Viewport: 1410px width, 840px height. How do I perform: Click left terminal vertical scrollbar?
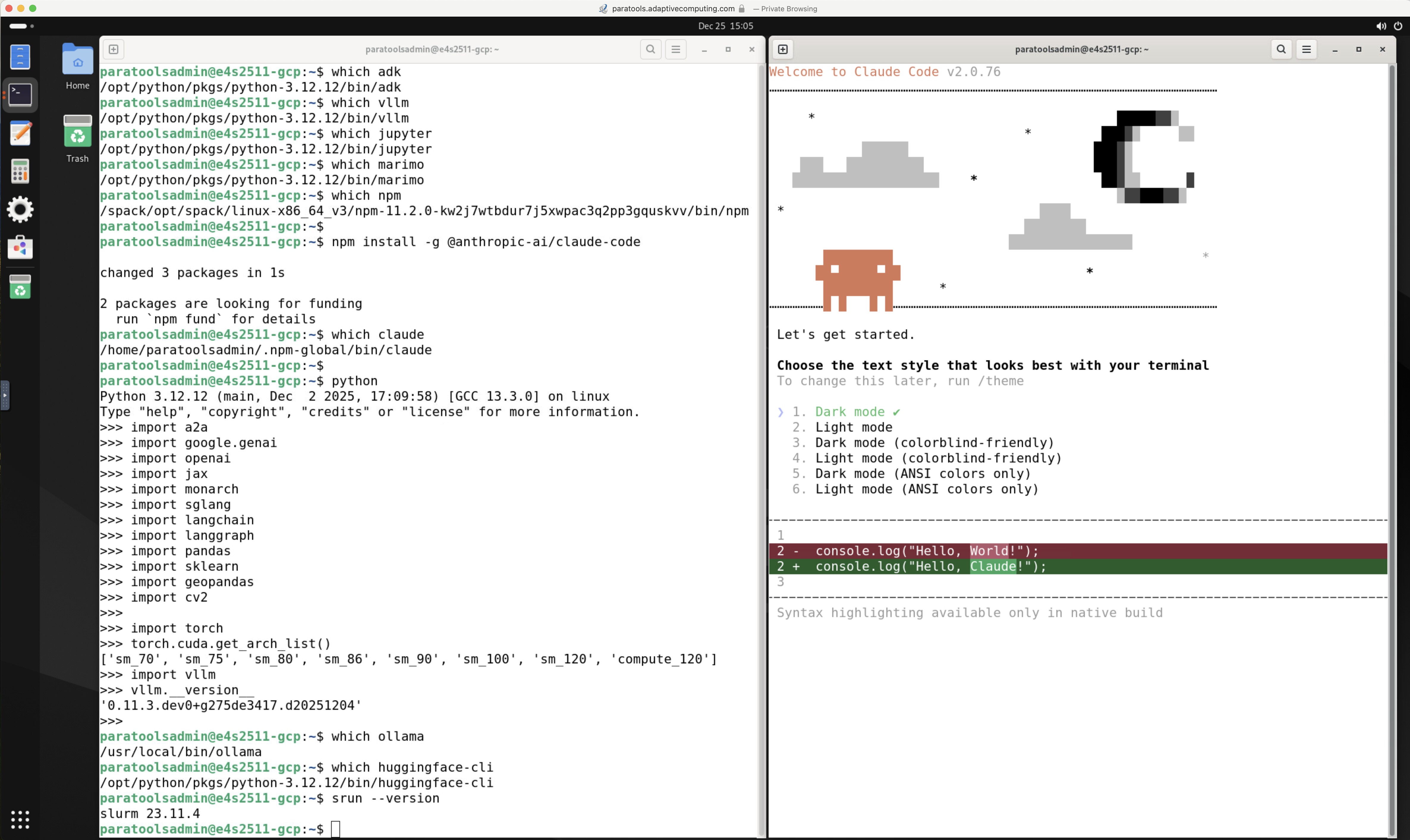tap(761, 396)
